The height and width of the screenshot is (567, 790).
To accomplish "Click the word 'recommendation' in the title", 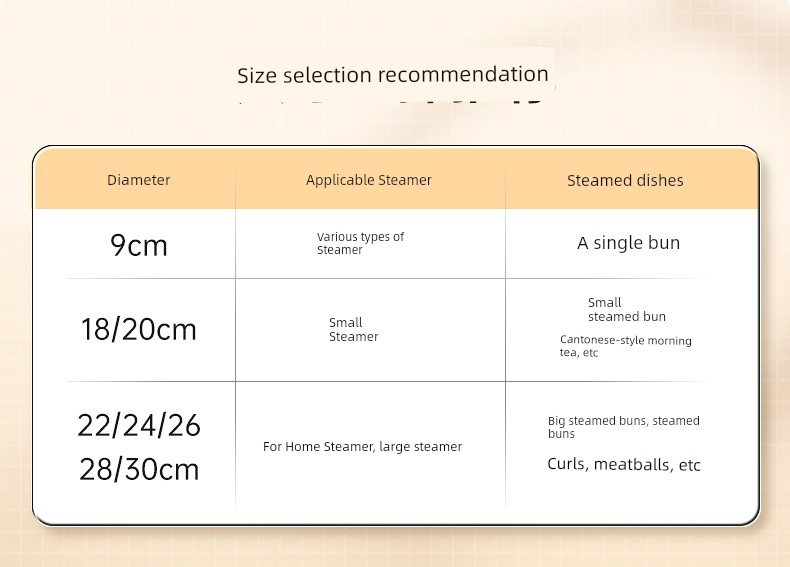I will 464,75.
